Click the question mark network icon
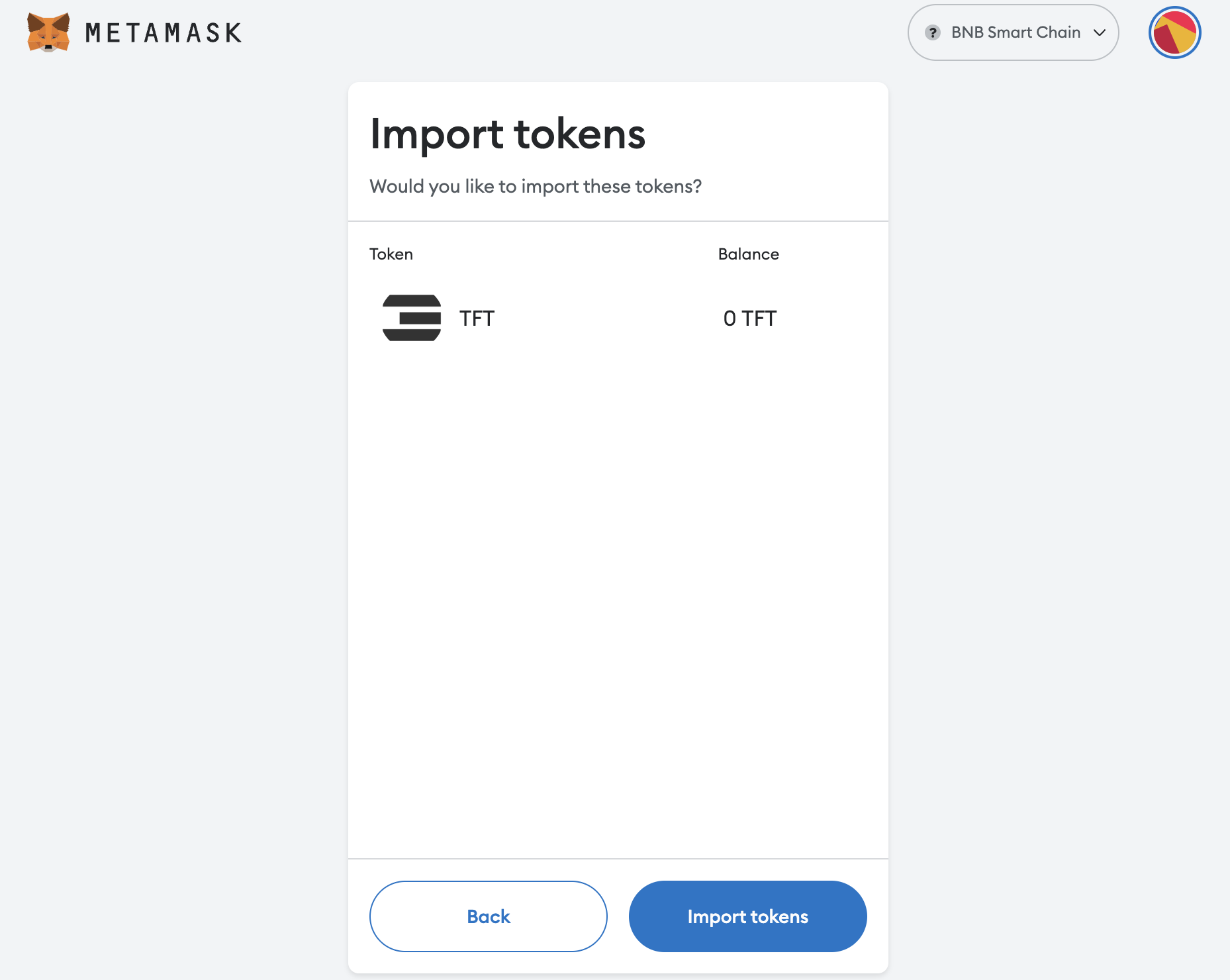Viewport: 1230px width, 980px height. (932, 32)
